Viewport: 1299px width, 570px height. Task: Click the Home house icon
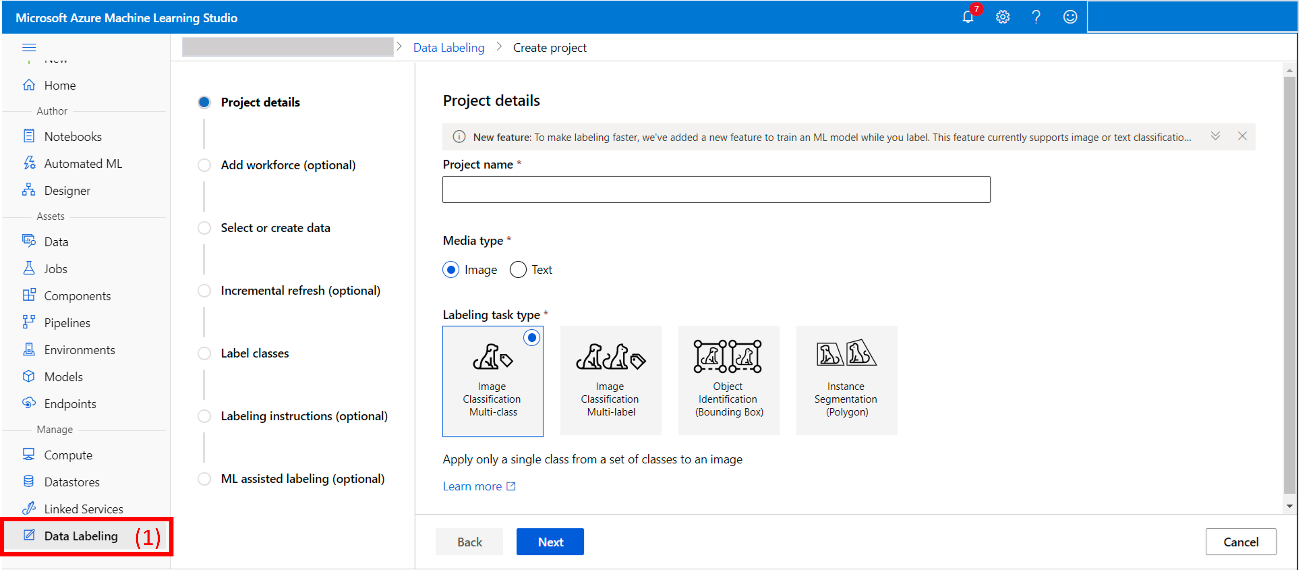tap(29, 85)
